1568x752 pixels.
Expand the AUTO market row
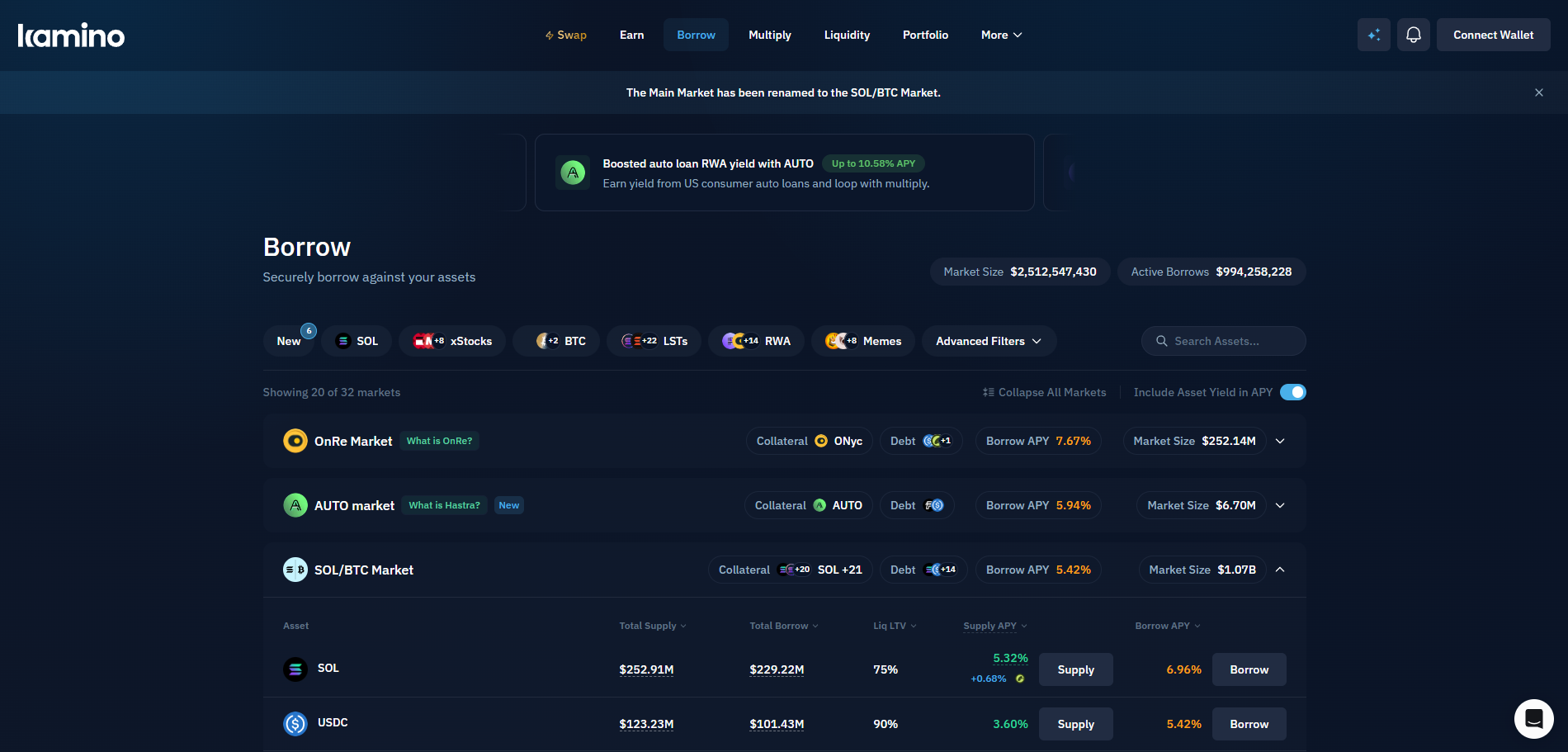(x=1280, y=505)
